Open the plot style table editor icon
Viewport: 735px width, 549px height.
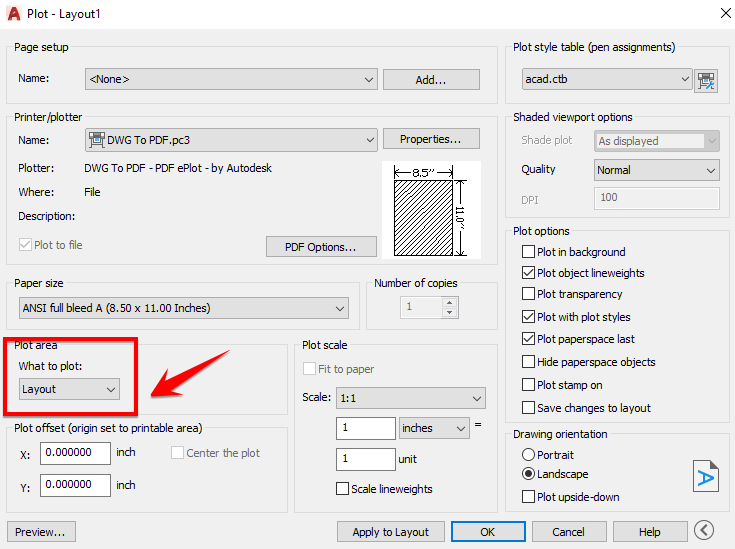706,81
